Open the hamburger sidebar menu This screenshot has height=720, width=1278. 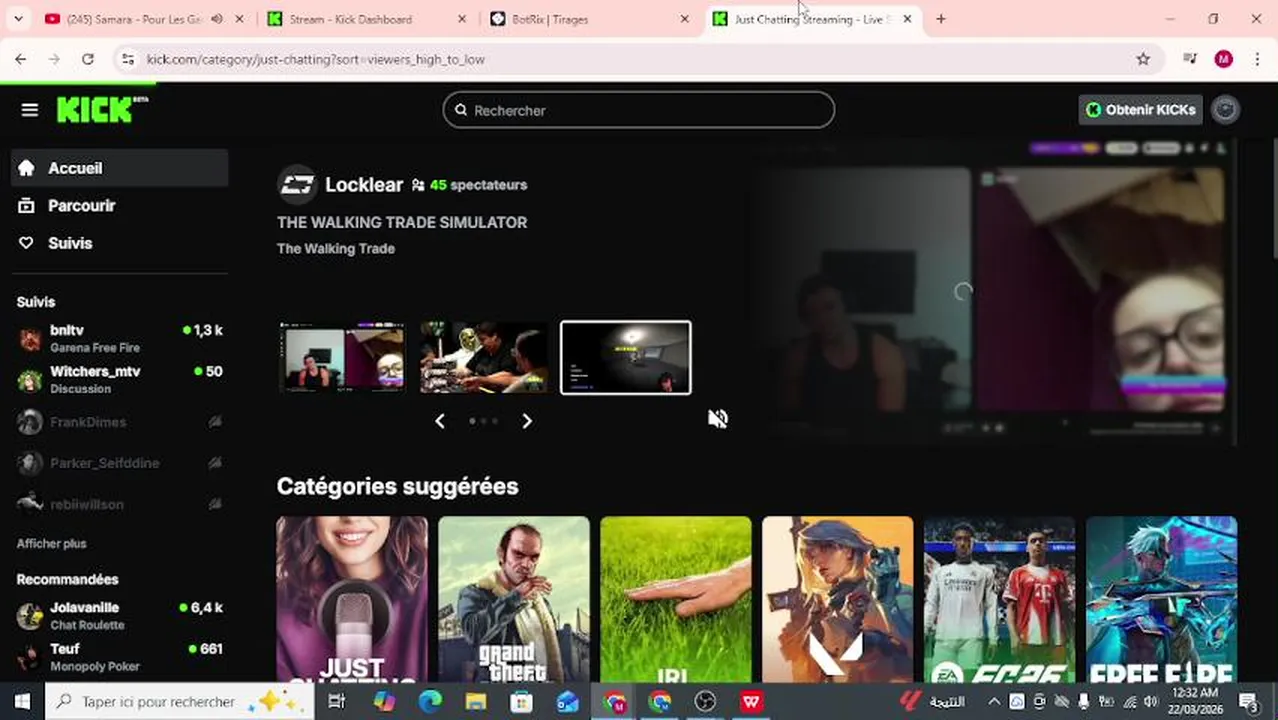(x=29, y=110)
